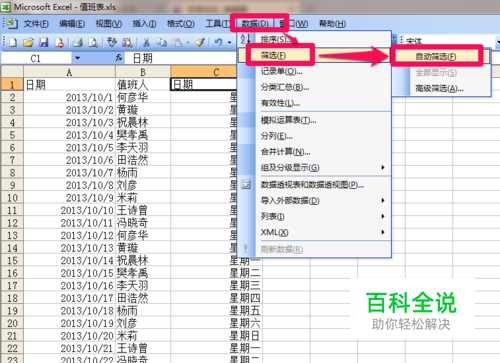Click the fx insert function icon

119,58
